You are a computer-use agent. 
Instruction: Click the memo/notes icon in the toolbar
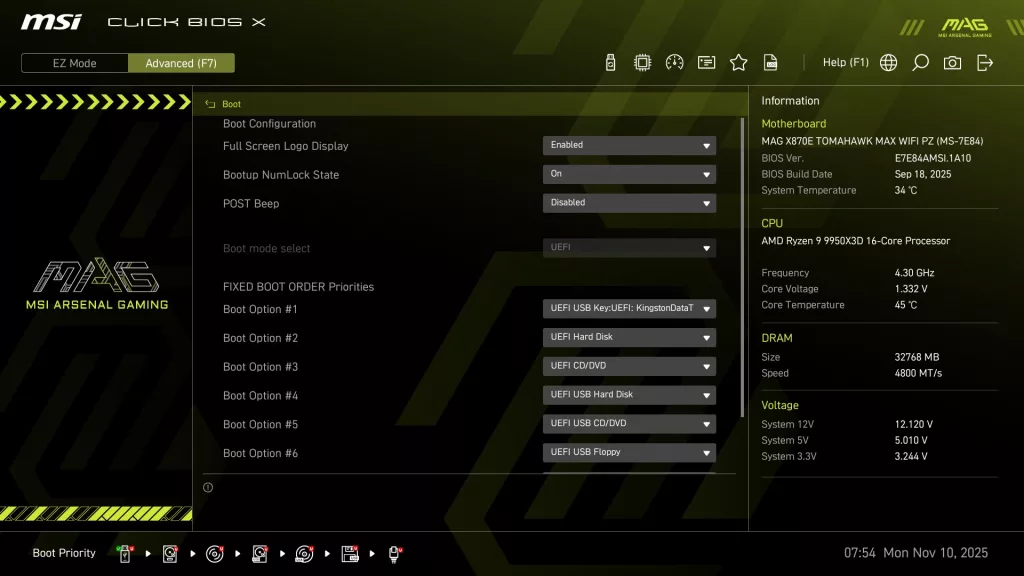[706, 61]
